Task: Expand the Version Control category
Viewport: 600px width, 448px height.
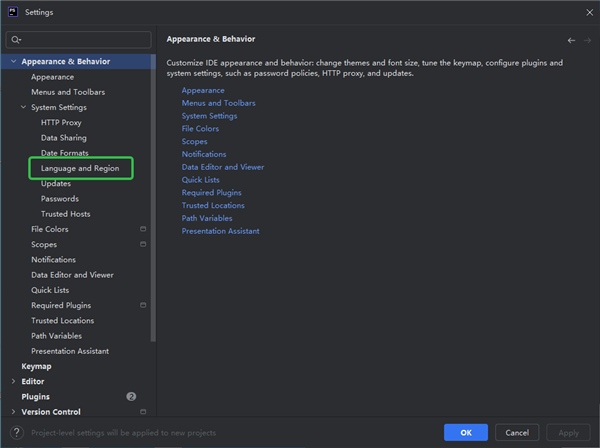Action: point(13,412)
